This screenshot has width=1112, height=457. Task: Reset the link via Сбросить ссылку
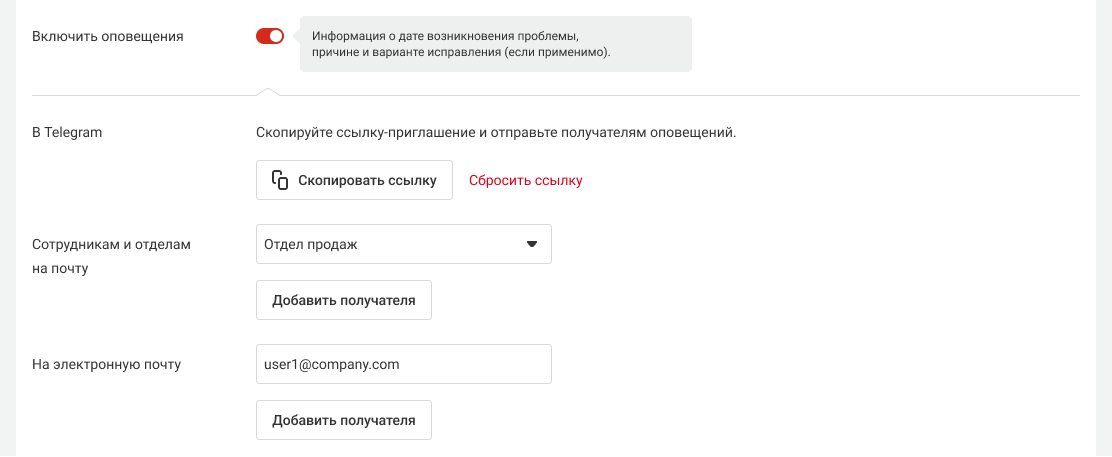click(526, 181)
